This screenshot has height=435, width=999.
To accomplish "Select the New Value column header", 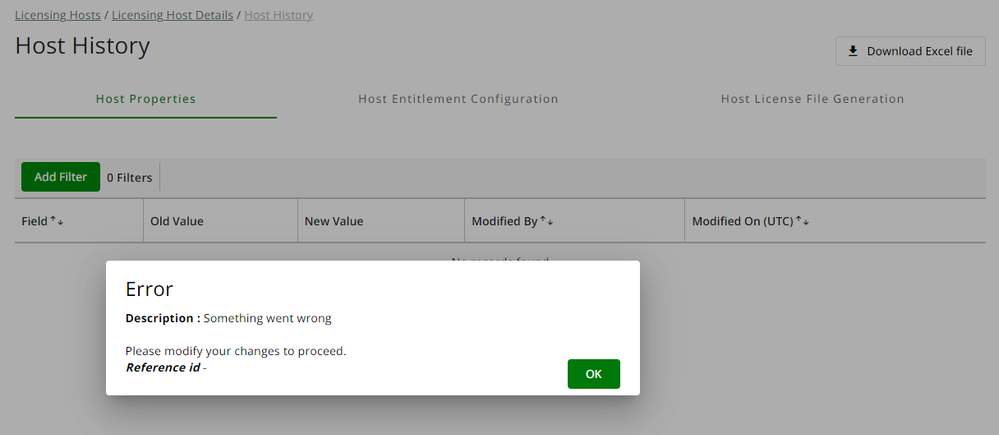I will point(334,221).
